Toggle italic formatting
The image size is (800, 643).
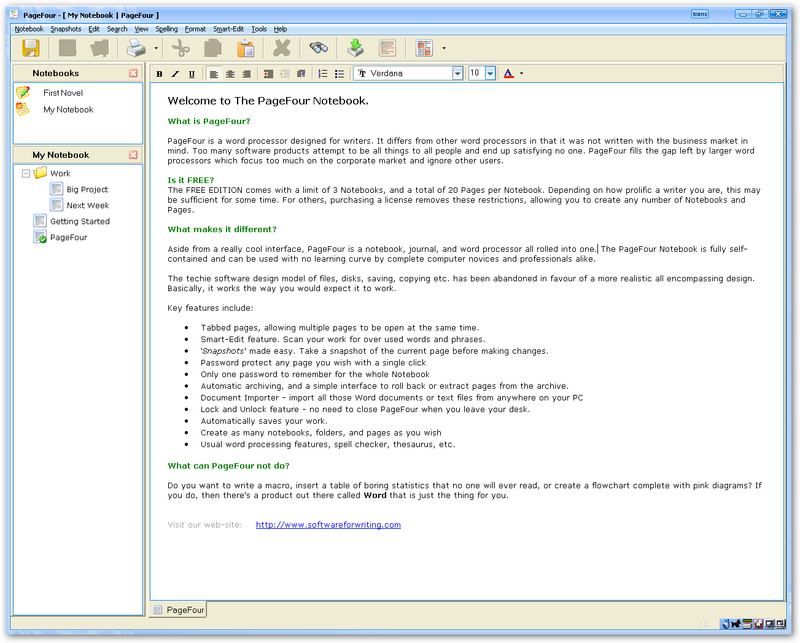pos(176,74)
